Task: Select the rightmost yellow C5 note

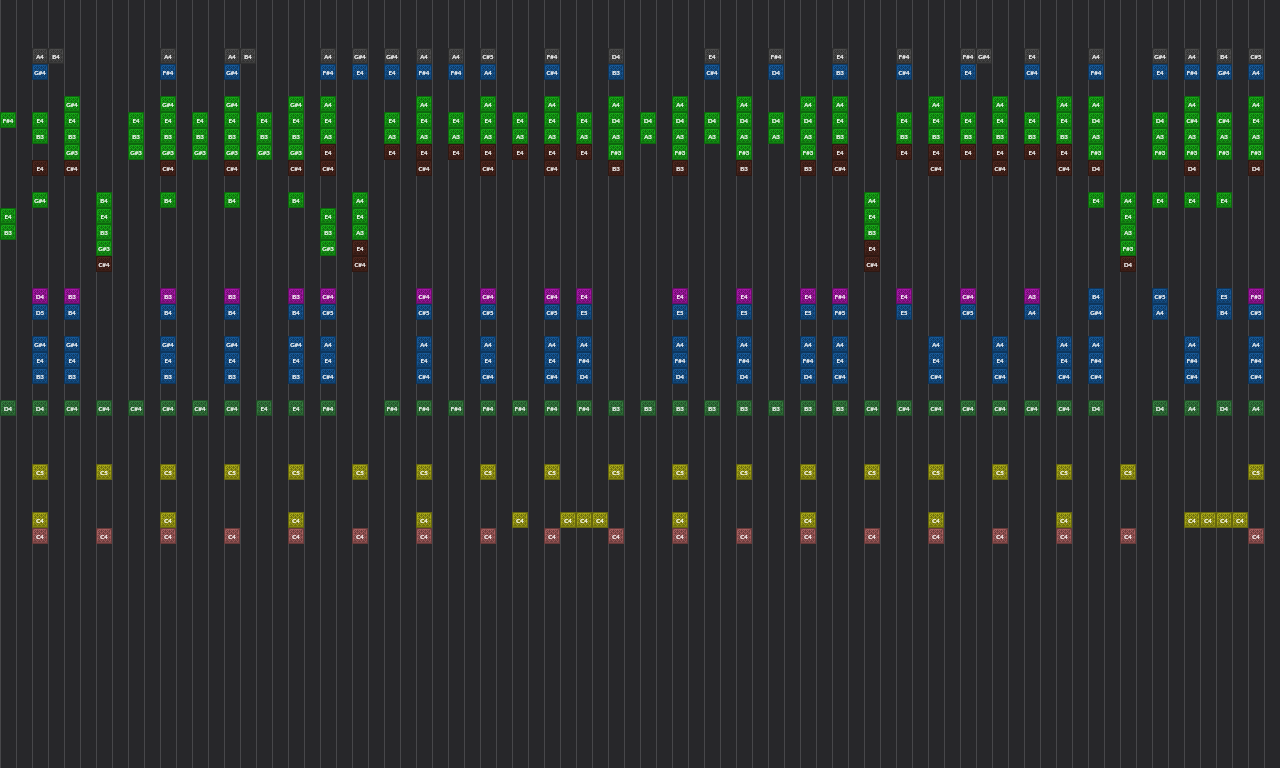Action: [x=1256, y=473]
